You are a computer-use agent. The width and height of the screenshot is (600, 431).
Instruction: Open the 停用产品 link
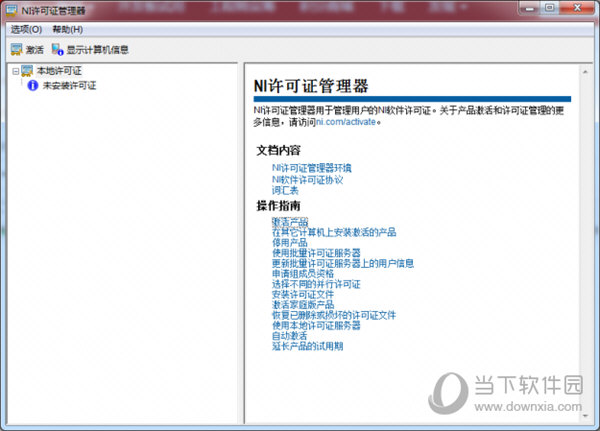290,242
